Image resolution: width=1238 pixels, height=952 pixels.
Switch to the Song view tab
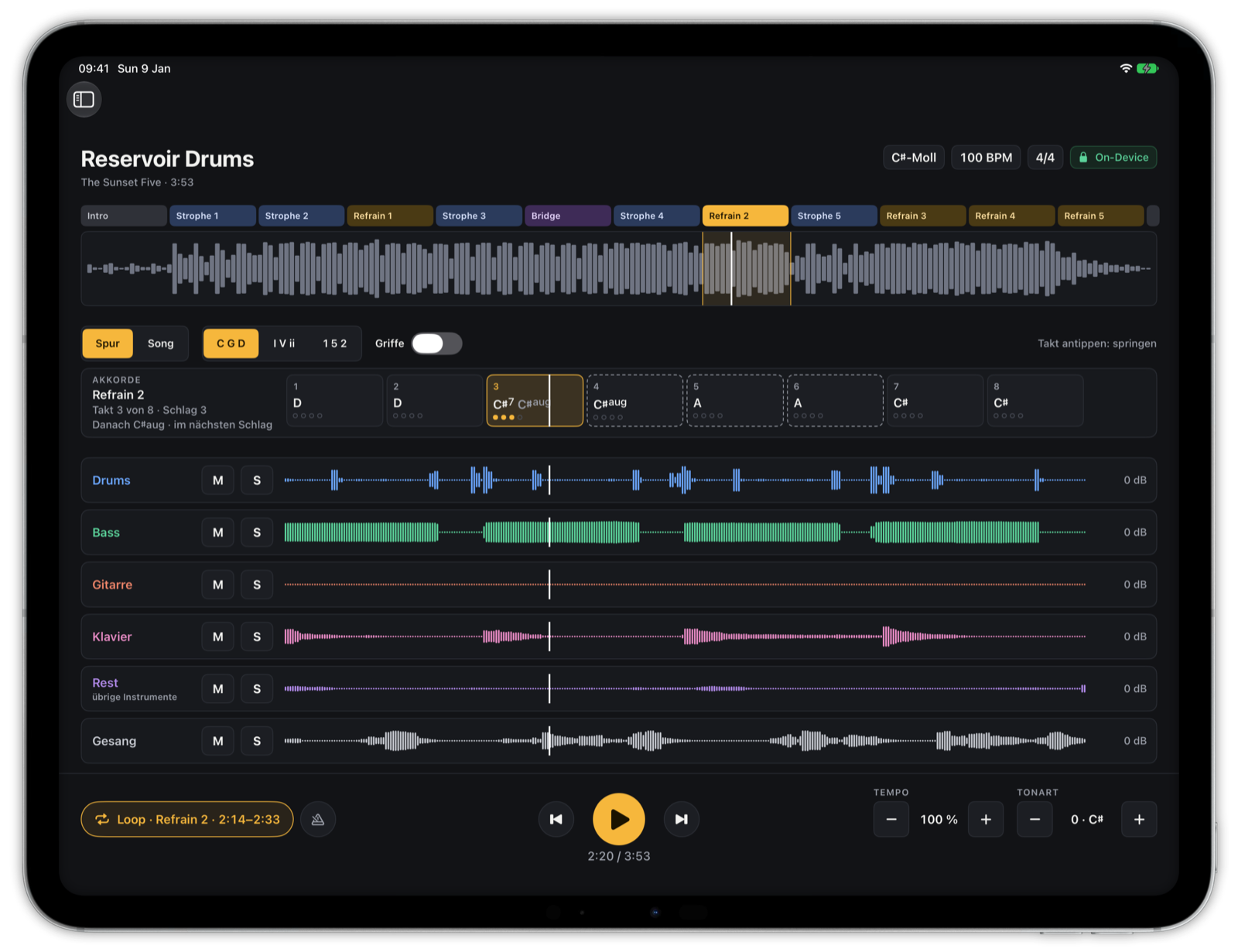click(161, 343)
